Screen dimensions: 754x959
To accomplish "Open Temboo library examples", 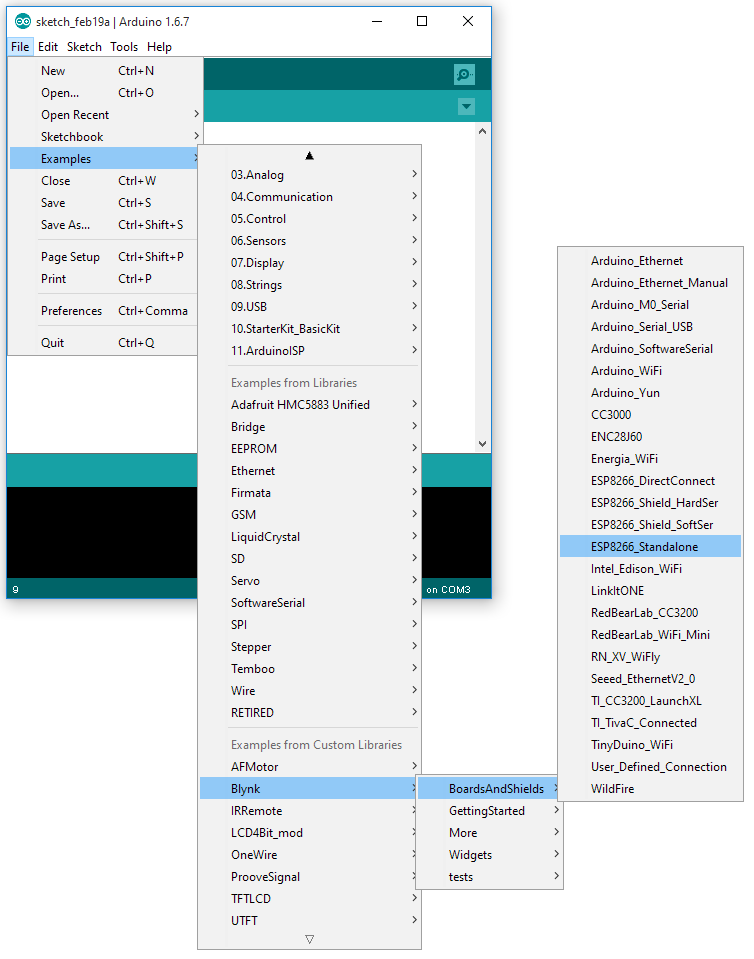I will click(x=309, y=669).
